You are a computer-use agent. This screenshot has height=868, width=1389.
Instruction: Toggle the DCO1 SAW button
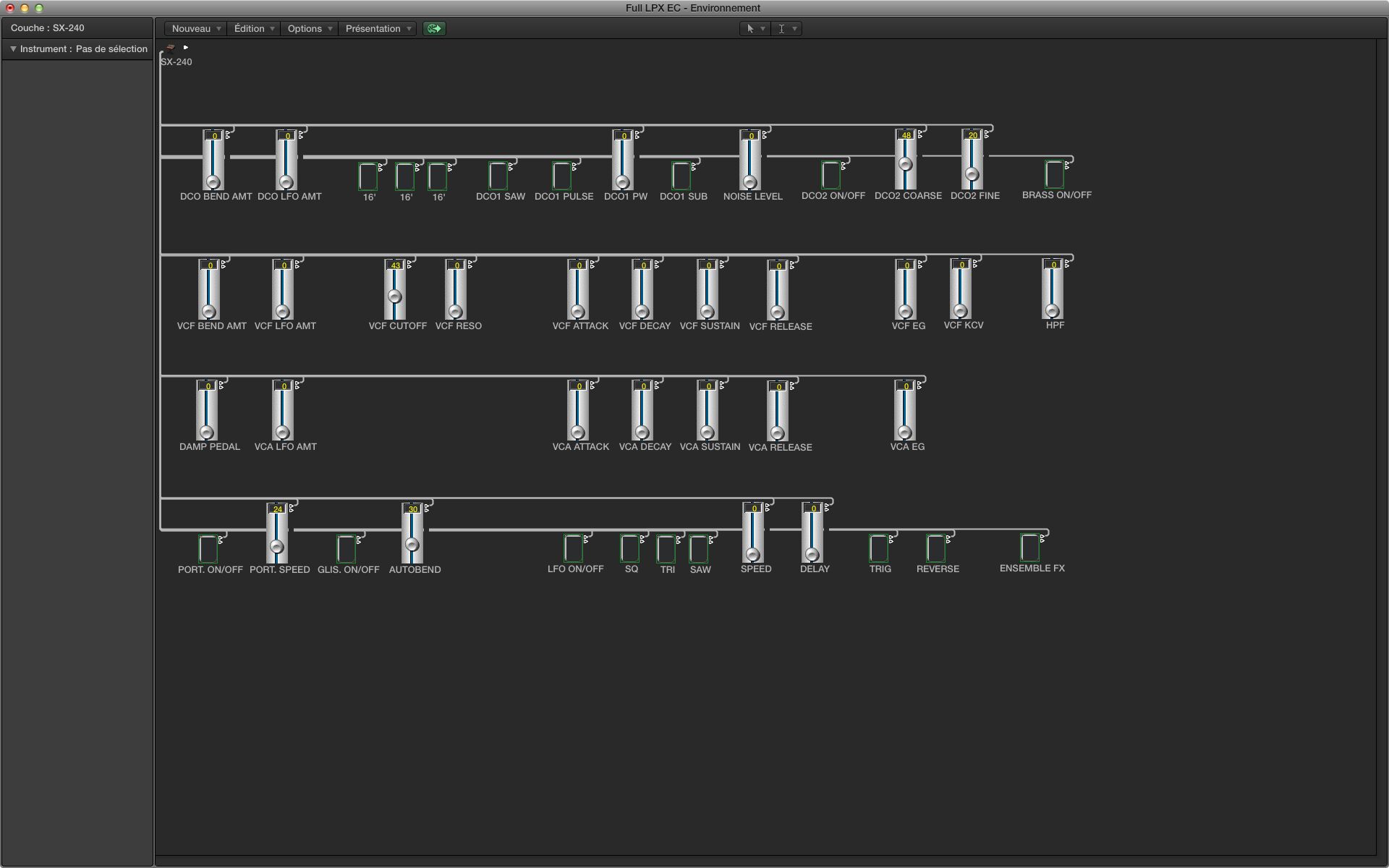498,176
